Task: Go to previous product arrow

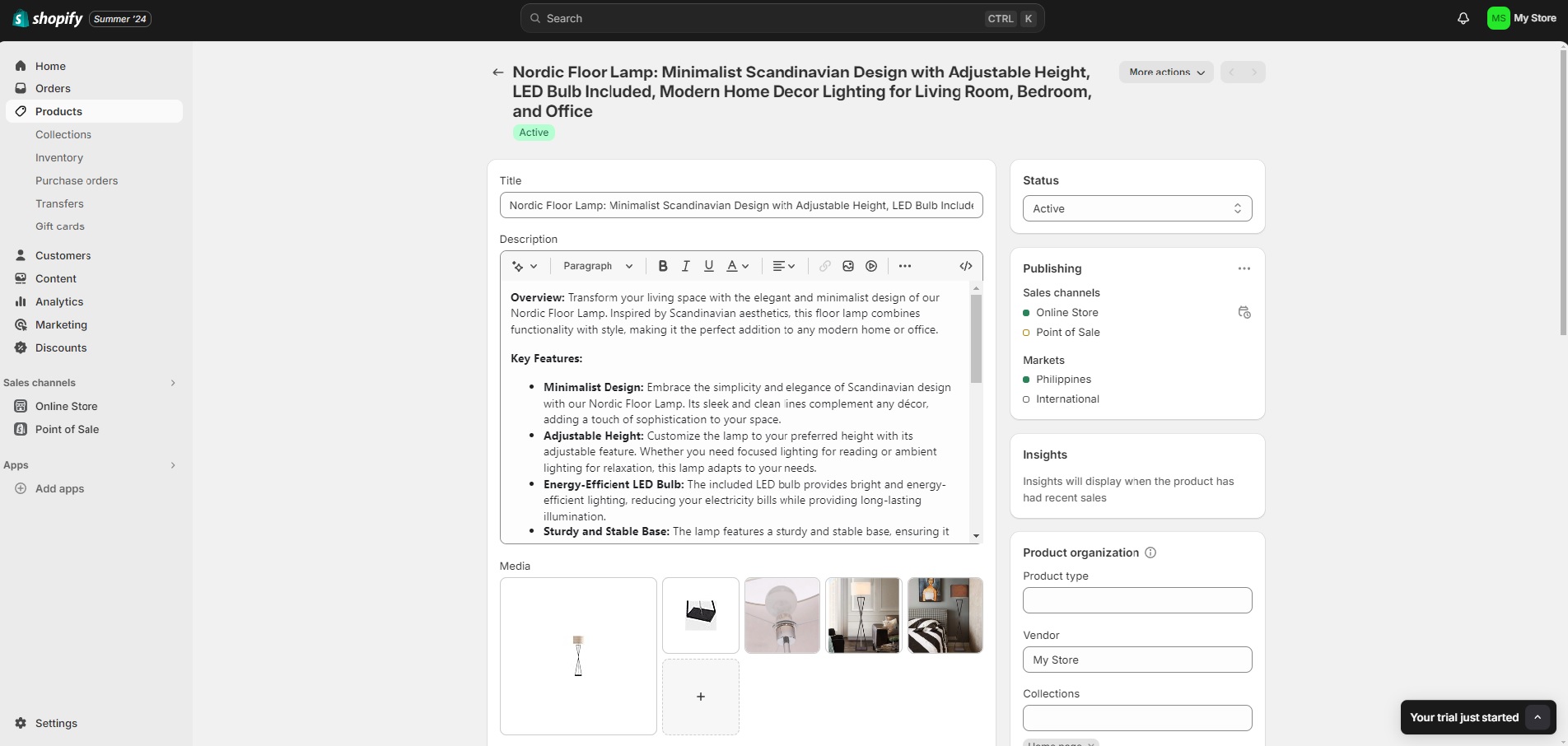Action: (1231, 72)
